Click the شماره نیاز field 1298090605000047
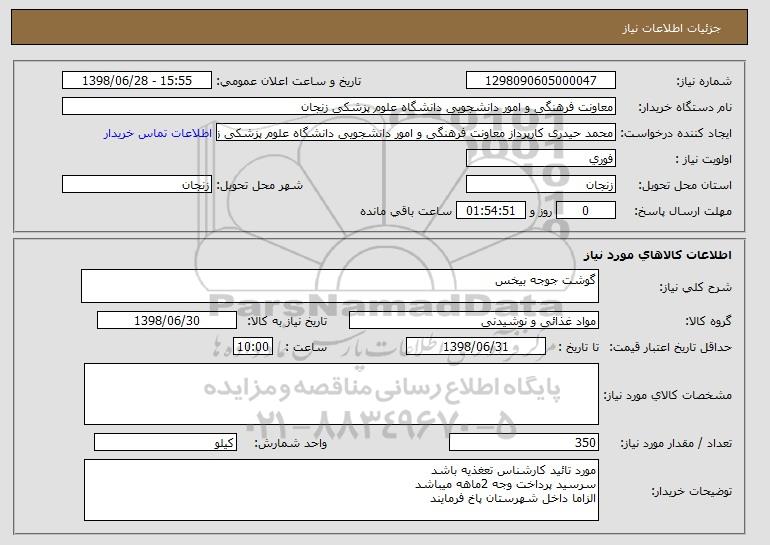This screenshot has height=545, width=770. pos(541,81)
